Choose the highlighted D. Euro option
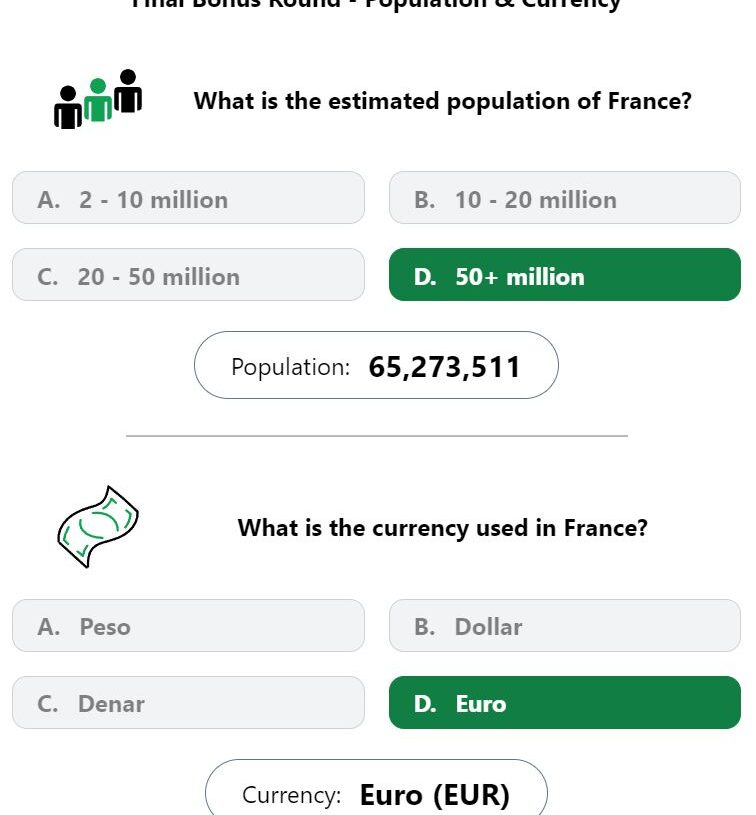 [x=565, y=703]
